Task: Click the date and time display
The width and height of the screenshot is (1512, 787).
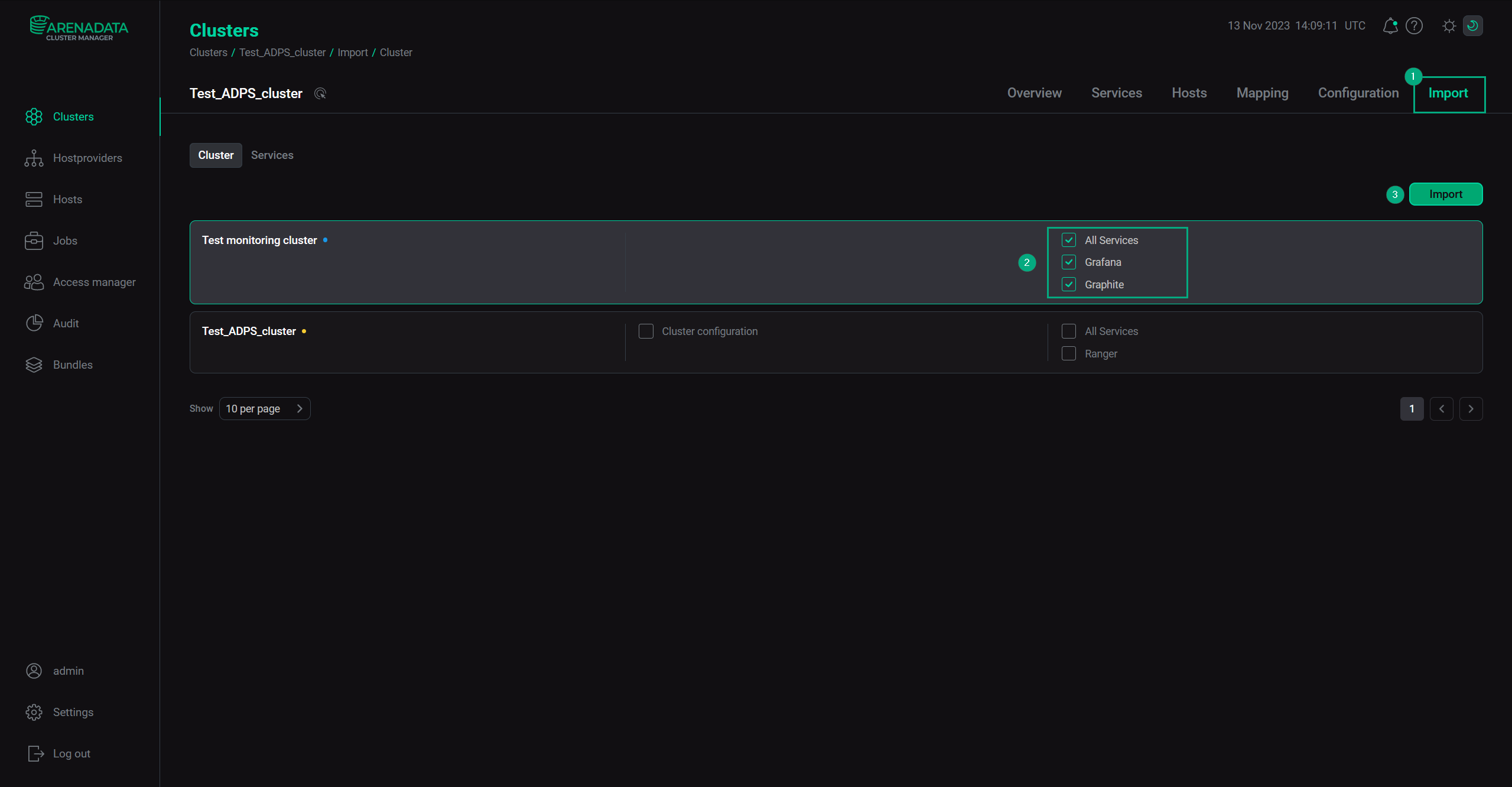Action: point(1296,25)
